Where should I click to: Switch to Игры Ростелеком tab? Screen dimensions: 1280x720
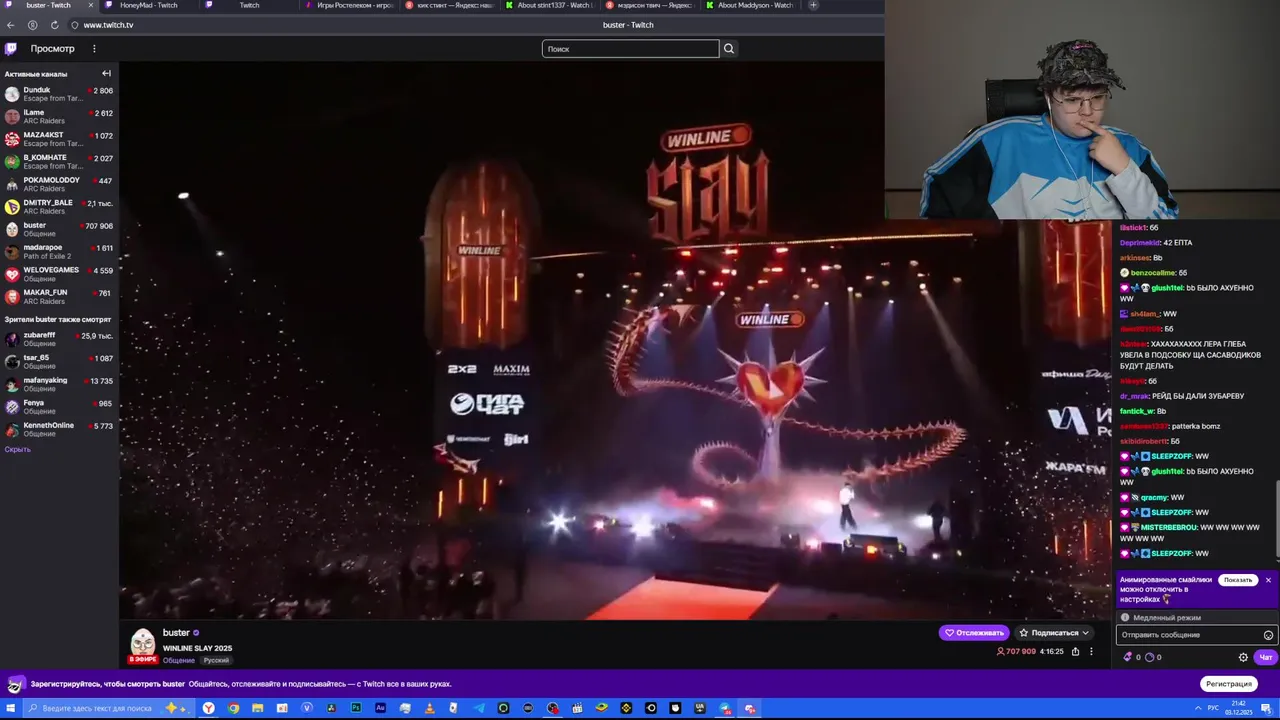(x=347, y=5)
